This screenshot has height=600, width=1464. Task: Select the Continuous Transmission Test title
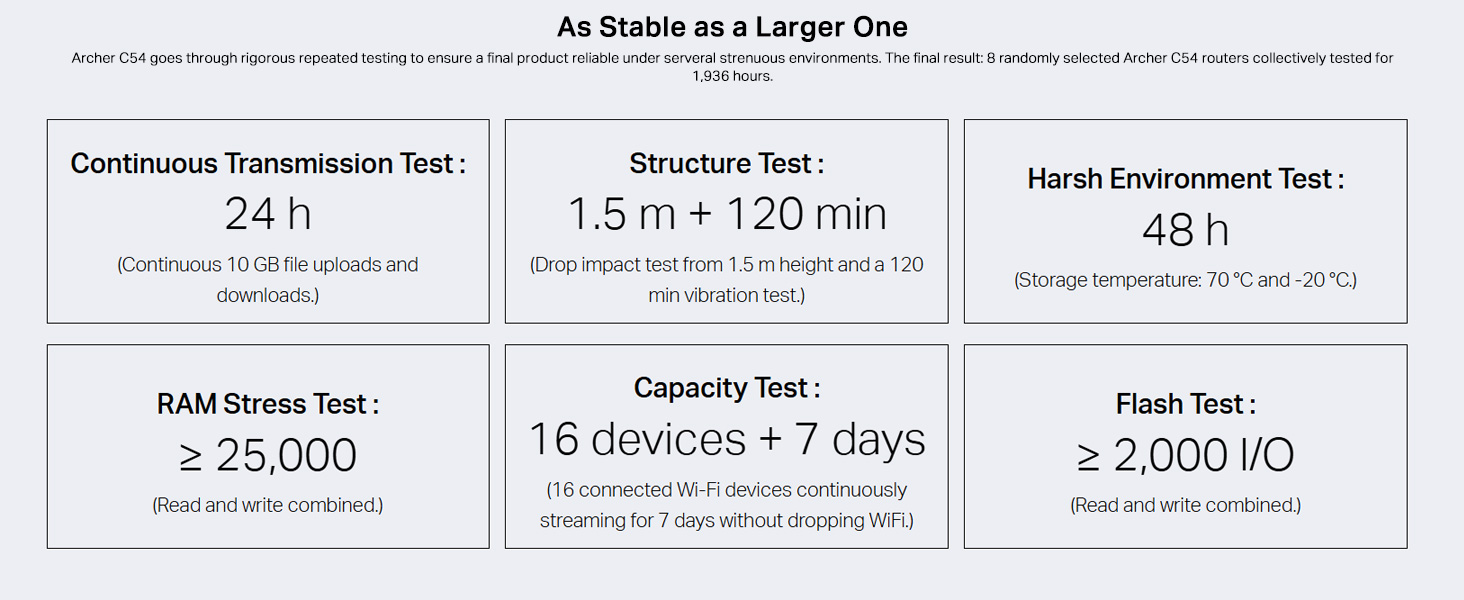(x=268, y=164)
